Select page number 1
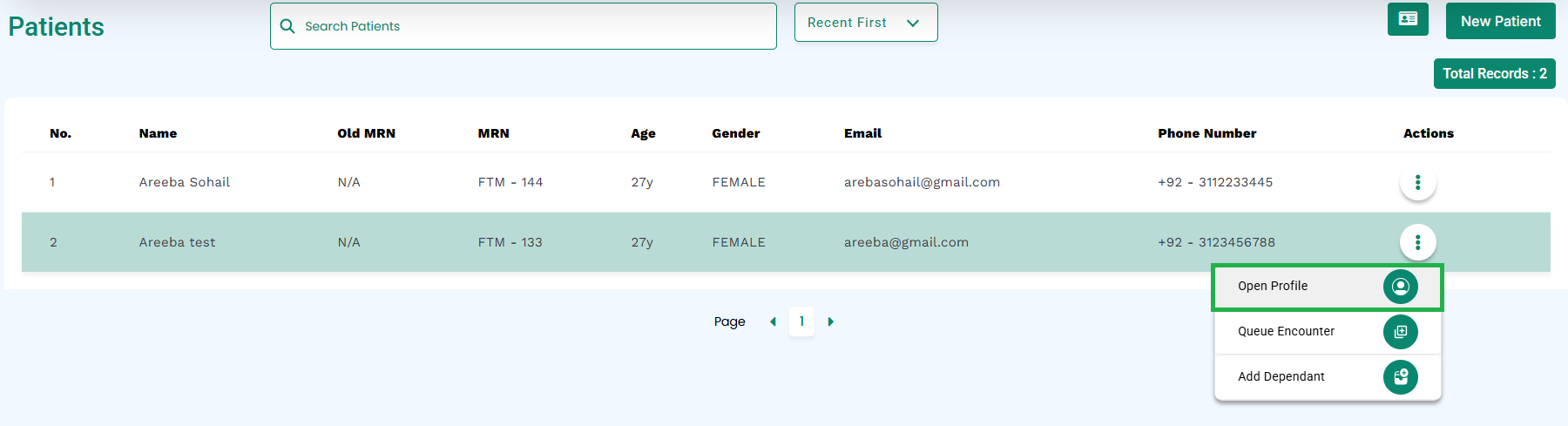The width and height of the screenshot is (1568, 426). pos(801,321)
